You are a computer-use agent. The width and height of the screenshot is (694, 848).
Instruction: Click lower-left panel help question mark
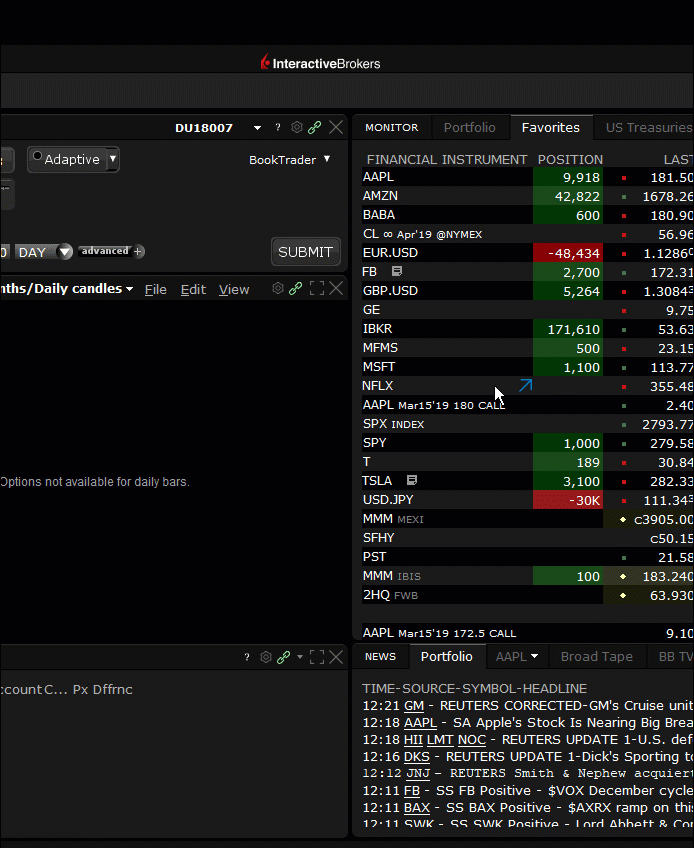[247, 657]
